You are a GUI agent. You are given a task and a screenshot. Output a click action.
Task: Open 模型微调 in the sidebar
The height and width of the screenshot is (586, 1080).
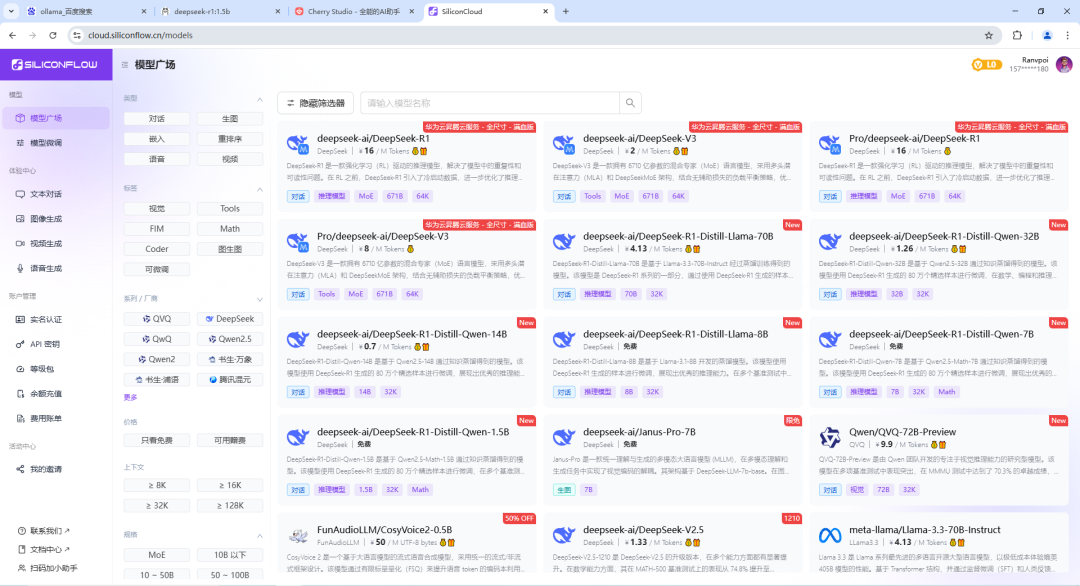(x=55, y=143)
